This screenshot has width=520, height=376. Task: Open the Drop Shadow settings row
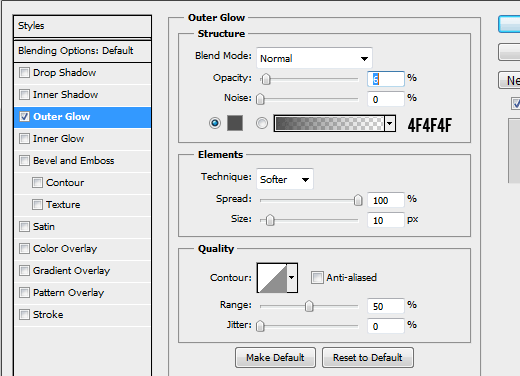pyautogui.click(x=82, y=73)
